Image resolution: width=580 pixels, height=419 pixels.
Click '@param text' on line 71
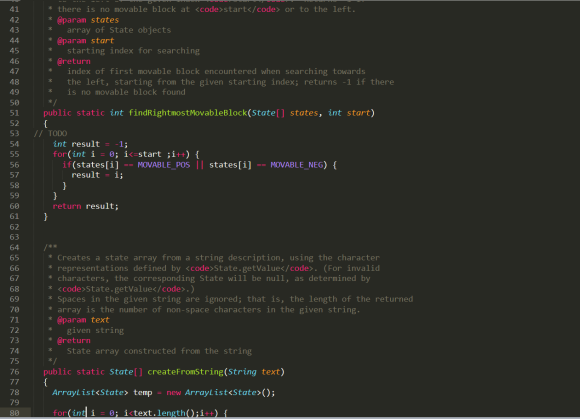83,320
